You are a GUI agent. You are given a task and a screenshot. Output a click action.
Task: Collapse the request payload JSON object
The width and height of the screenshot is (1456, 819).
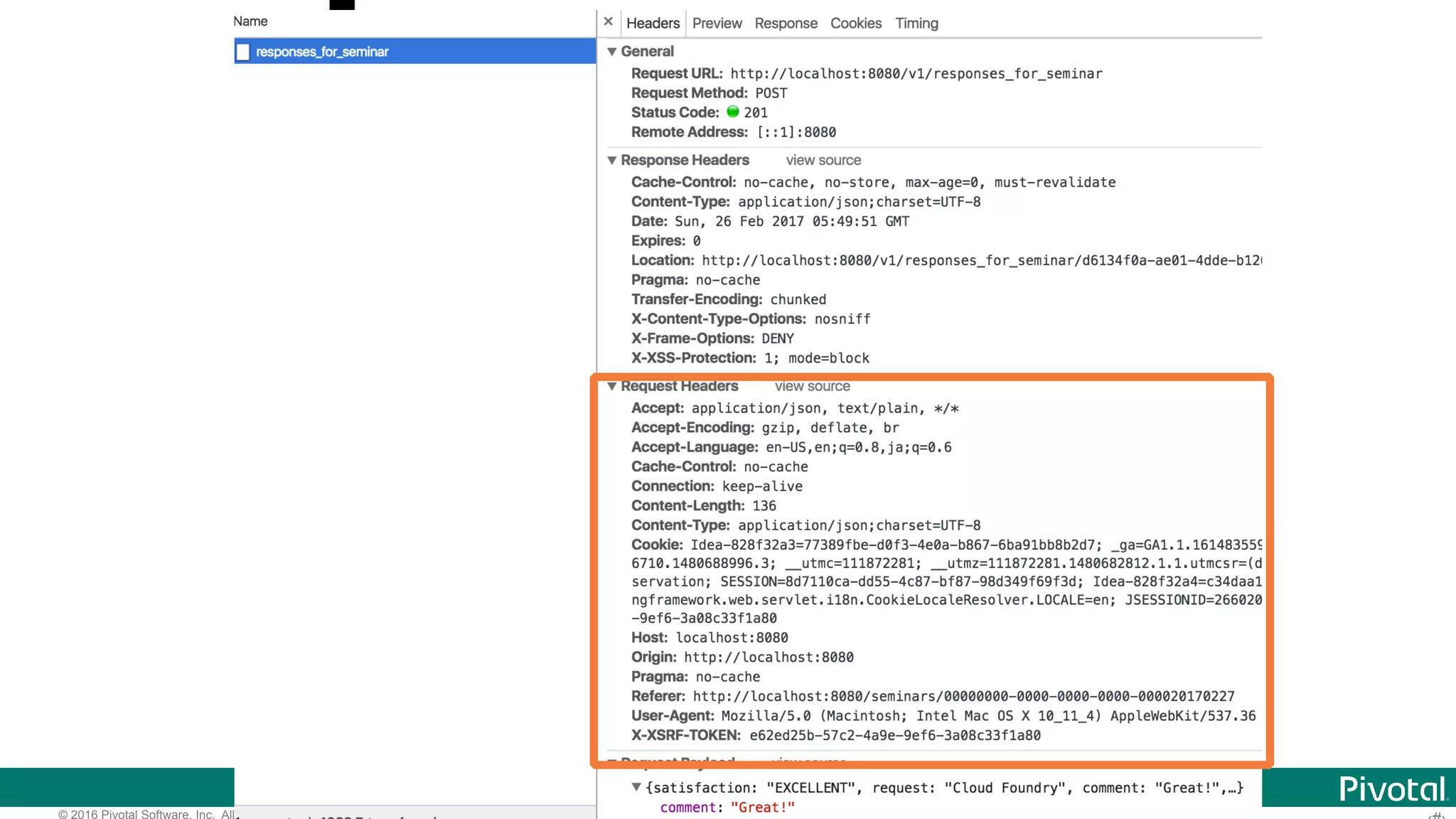click(x=636, y=787)
